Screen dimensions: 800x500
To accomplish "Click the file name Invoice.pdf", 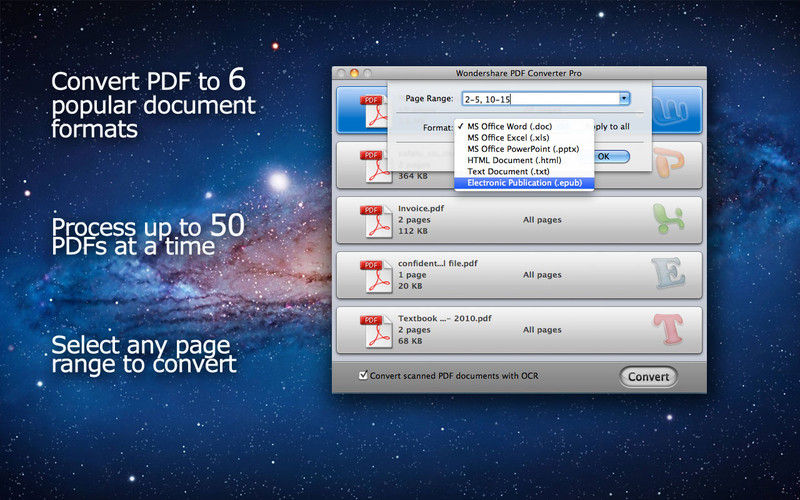I will pyautogui.click(x=421, y=209).
